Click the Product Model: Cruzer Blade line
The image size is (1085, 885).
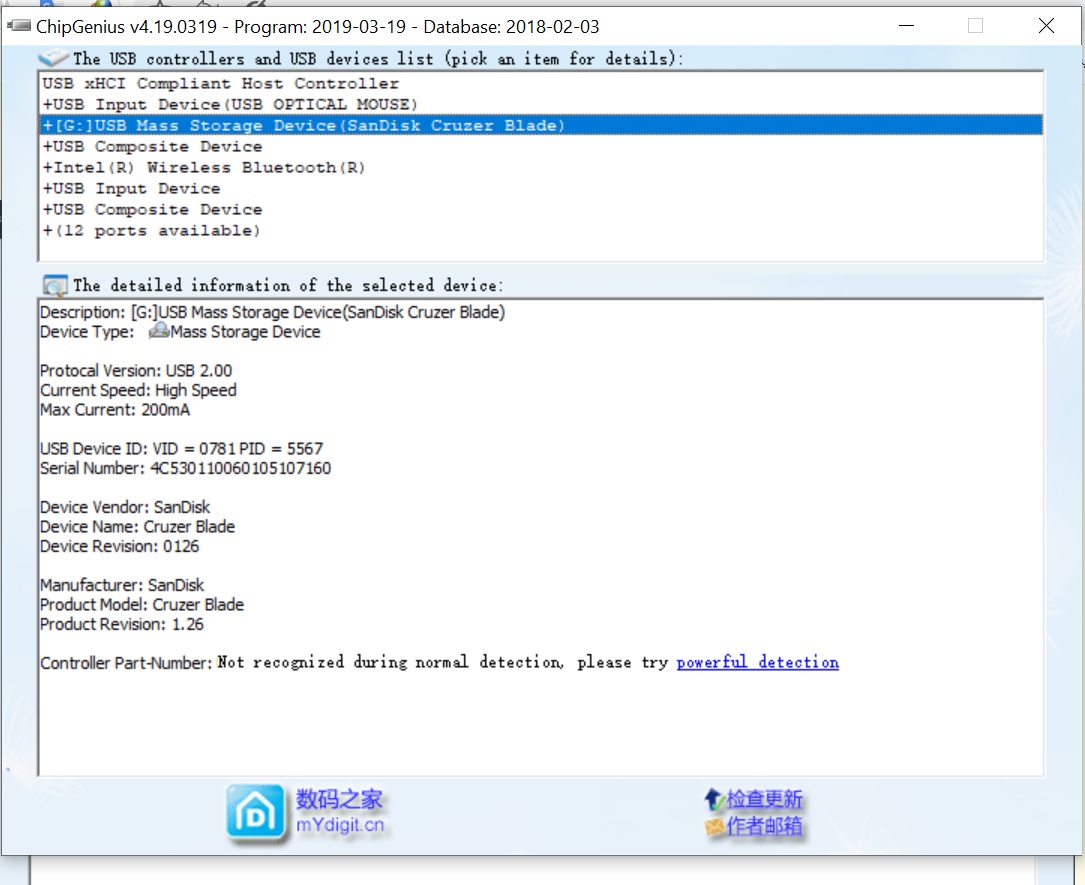(142, 605)
